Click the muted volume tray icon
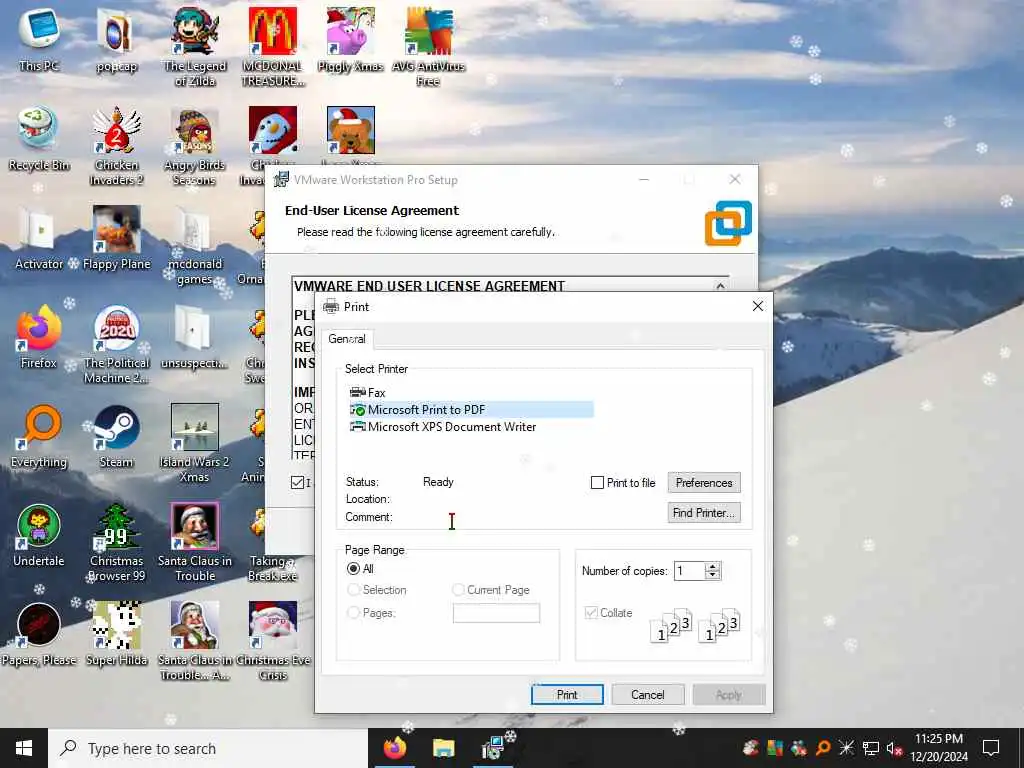 click(893, 748)
